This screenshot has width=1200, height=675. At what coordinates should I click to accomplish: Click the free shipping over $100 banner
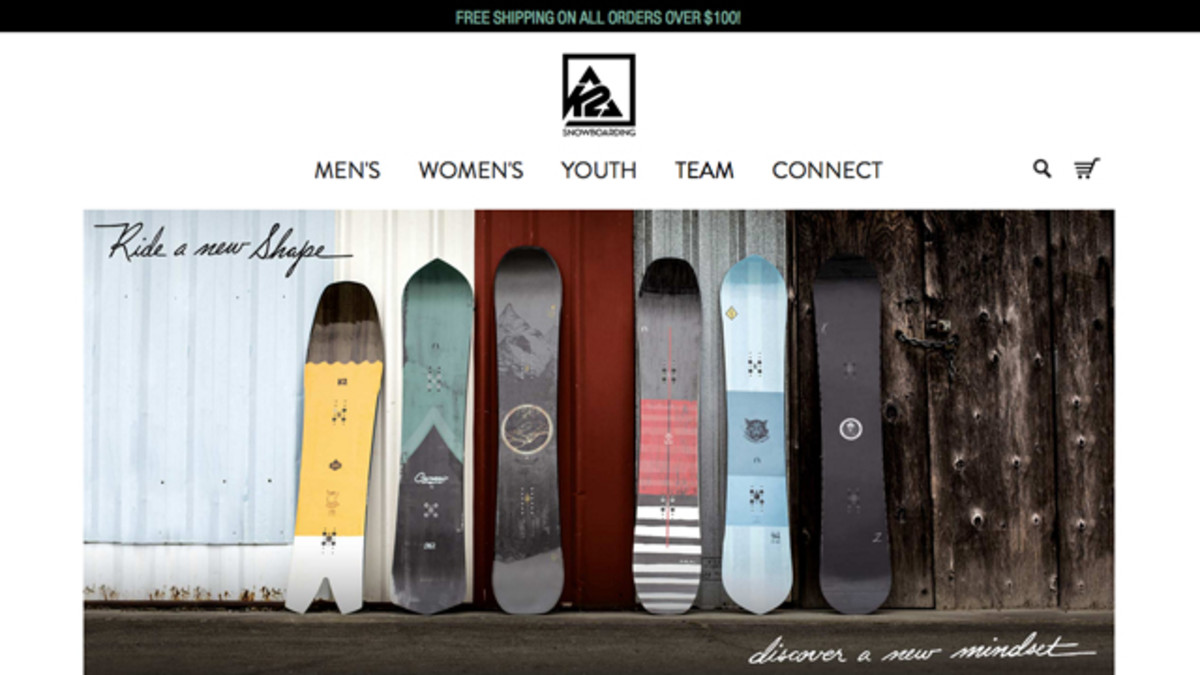[x=598, y=17]
